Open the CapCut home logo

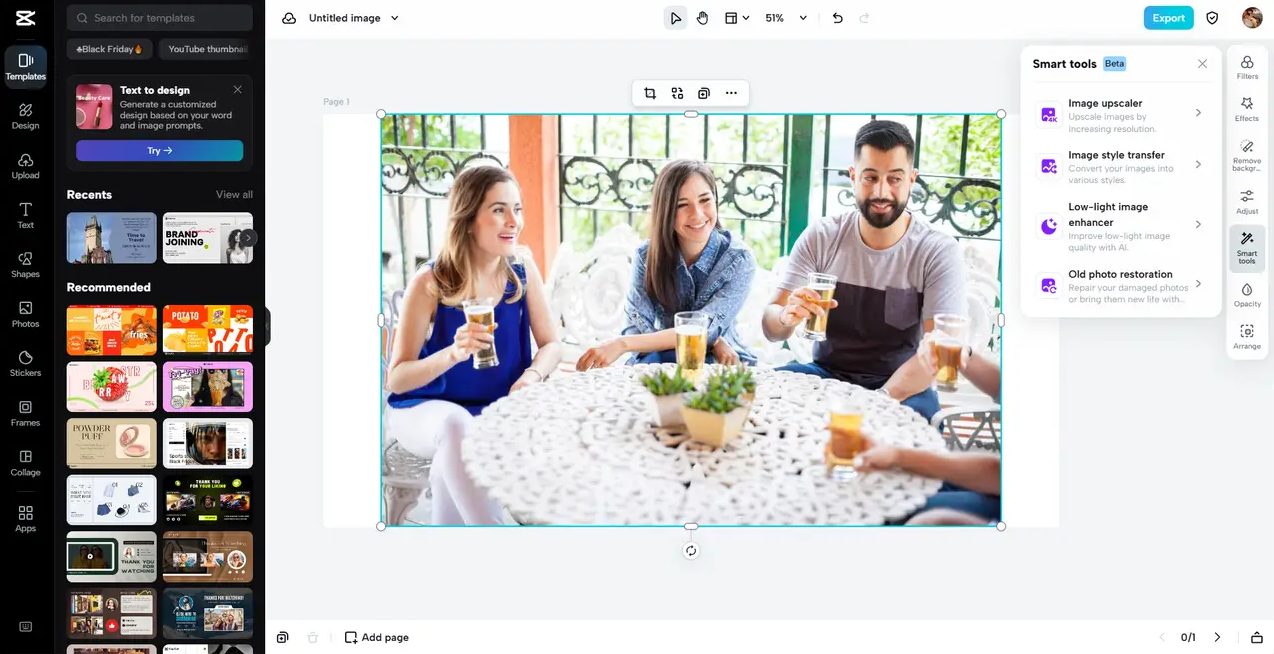25,17
